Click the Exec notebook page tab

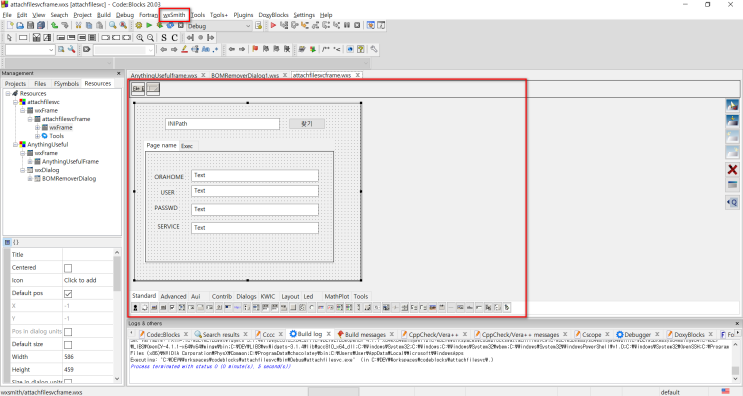(187, 146)
